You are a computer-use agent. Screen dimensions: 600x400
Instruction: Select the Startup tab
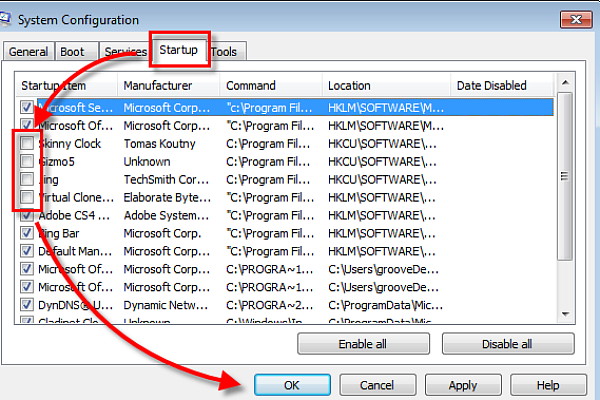point(179,50)
